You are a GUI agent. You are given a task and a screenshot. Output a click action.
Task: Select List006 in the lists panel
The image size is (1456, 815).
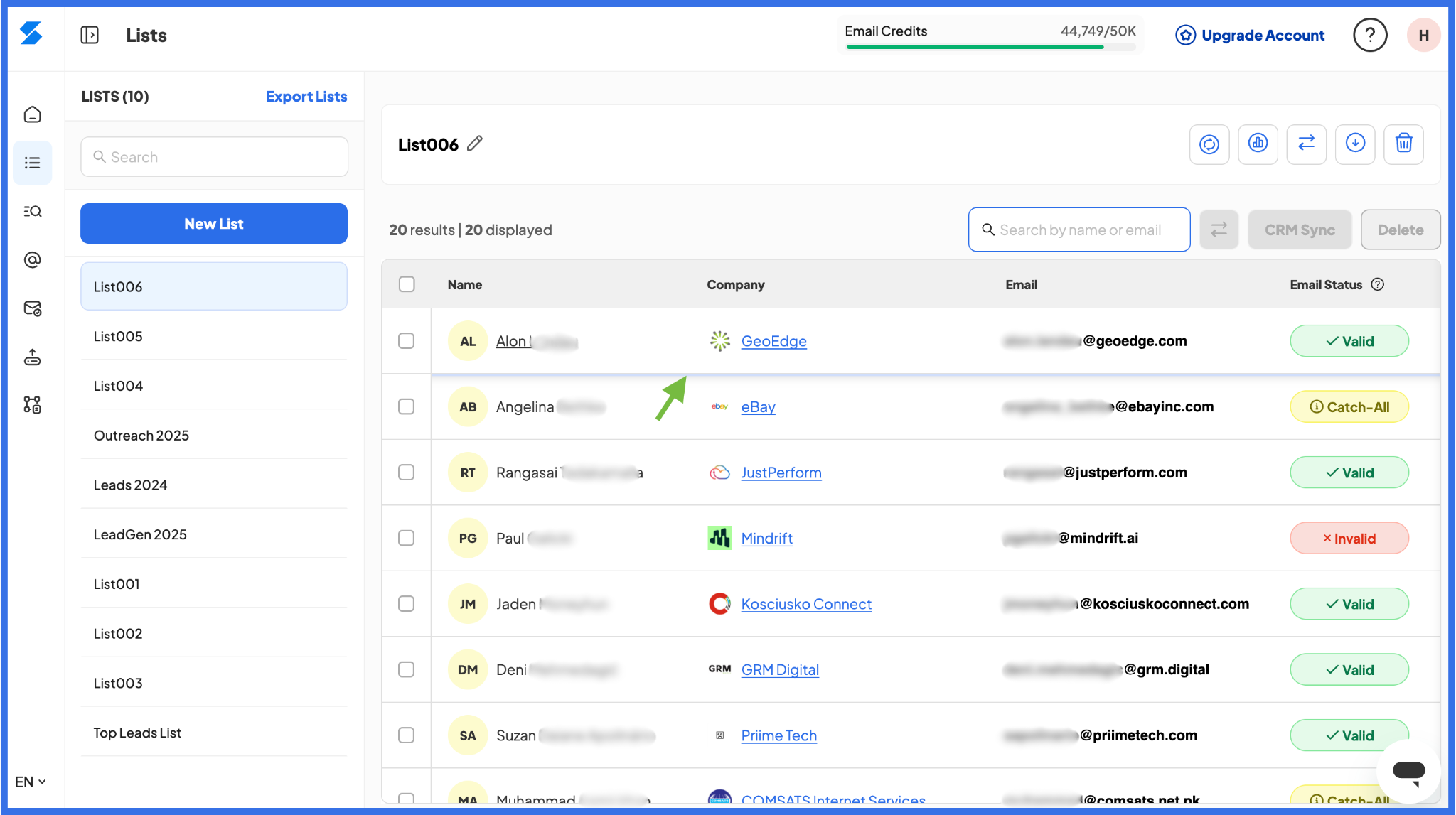(214, 286)
